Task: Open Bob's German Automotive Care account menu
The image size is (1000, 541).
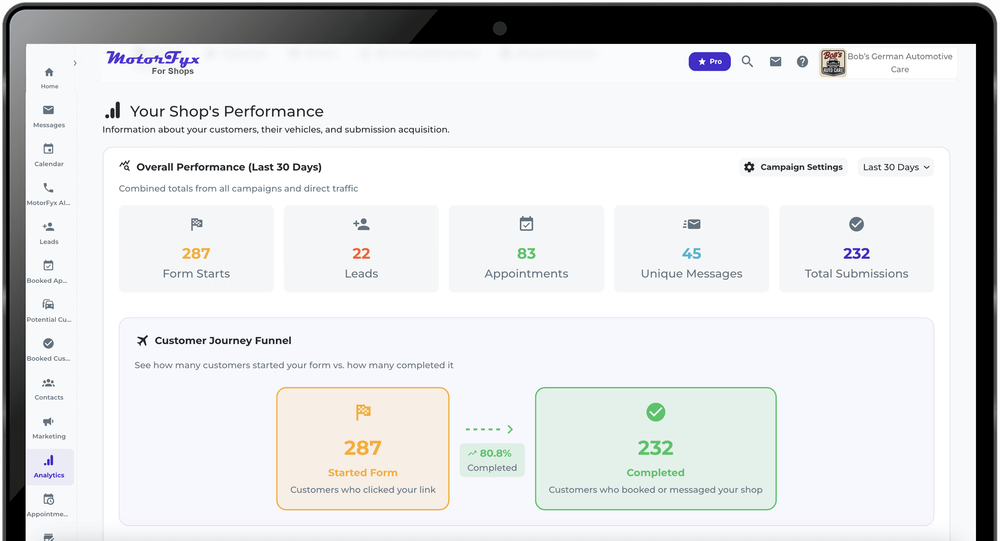Action: coord(887,63)
